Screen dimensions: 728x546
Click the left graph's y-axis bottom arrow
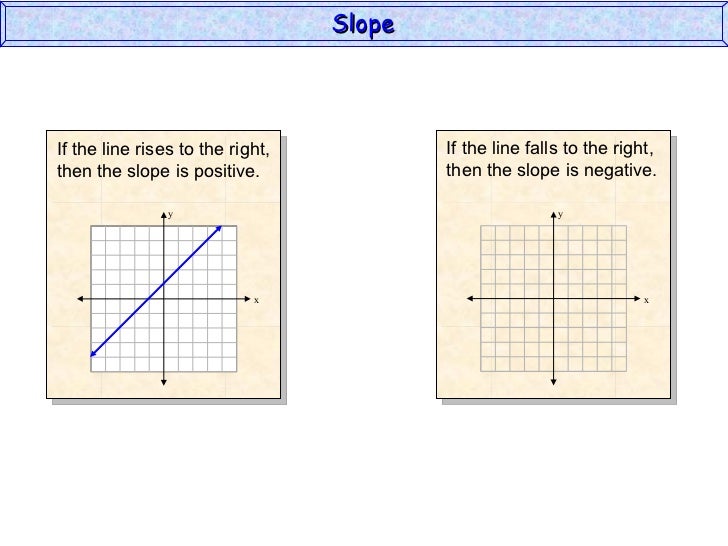164,384
